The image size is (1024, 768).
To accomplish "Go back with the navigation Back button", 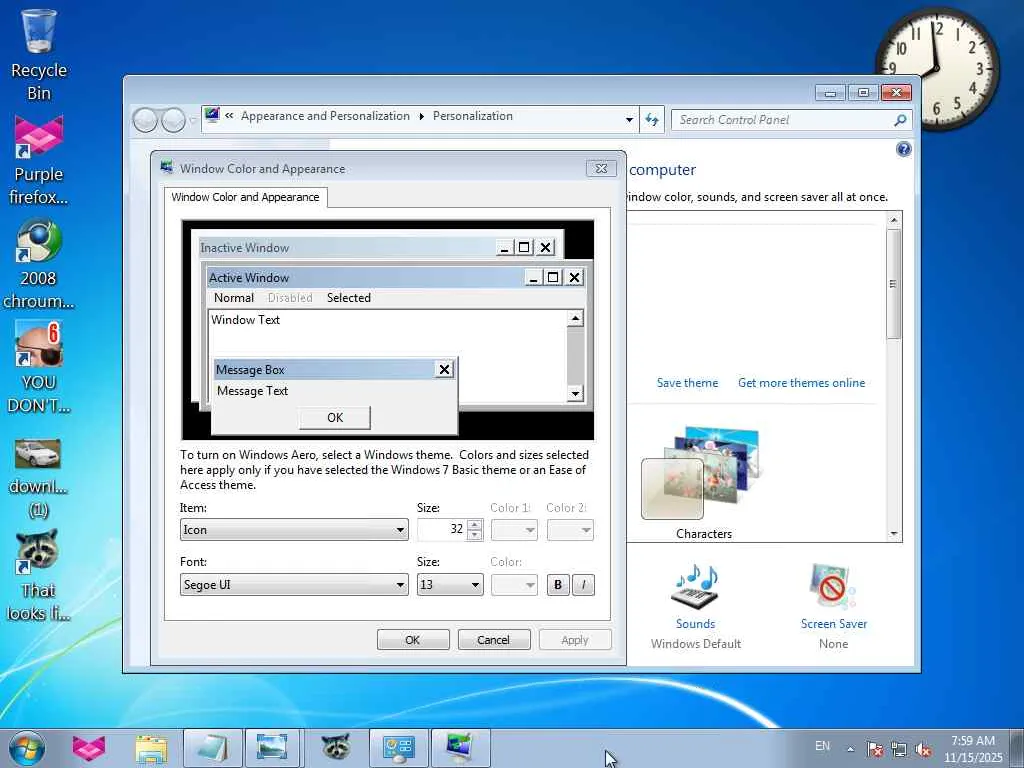I will 145,120.
